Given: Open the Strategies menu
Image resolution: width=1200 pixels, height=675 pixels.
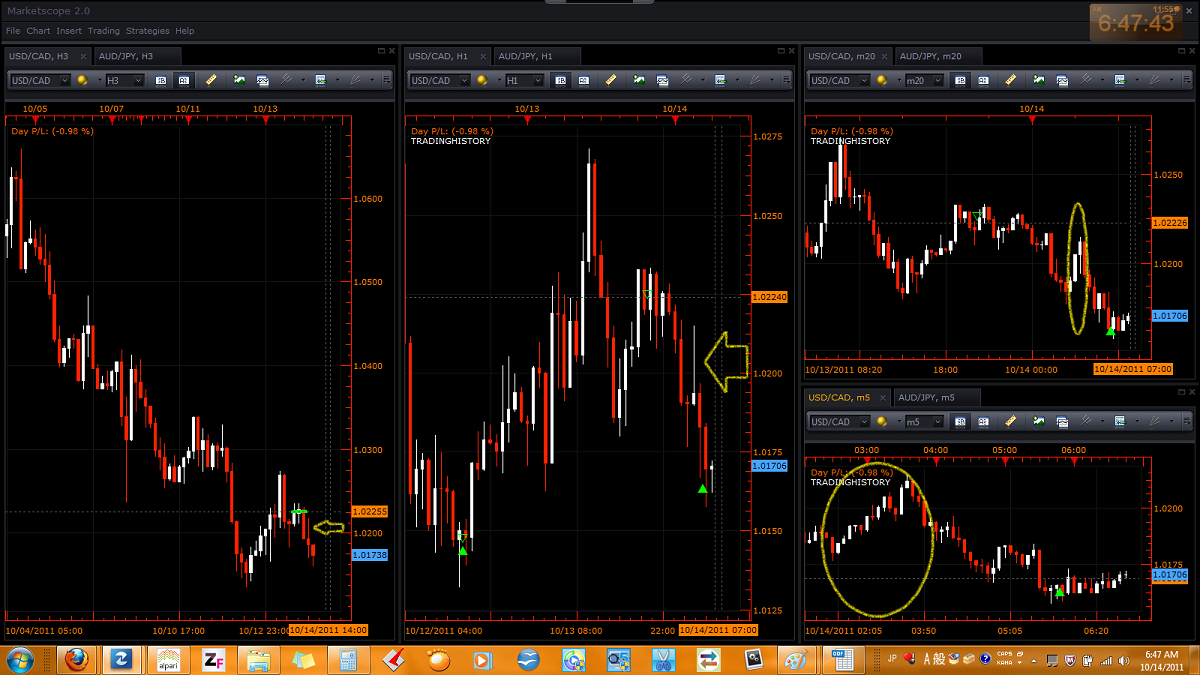Looking at the screenshot, I should point(148,31).
